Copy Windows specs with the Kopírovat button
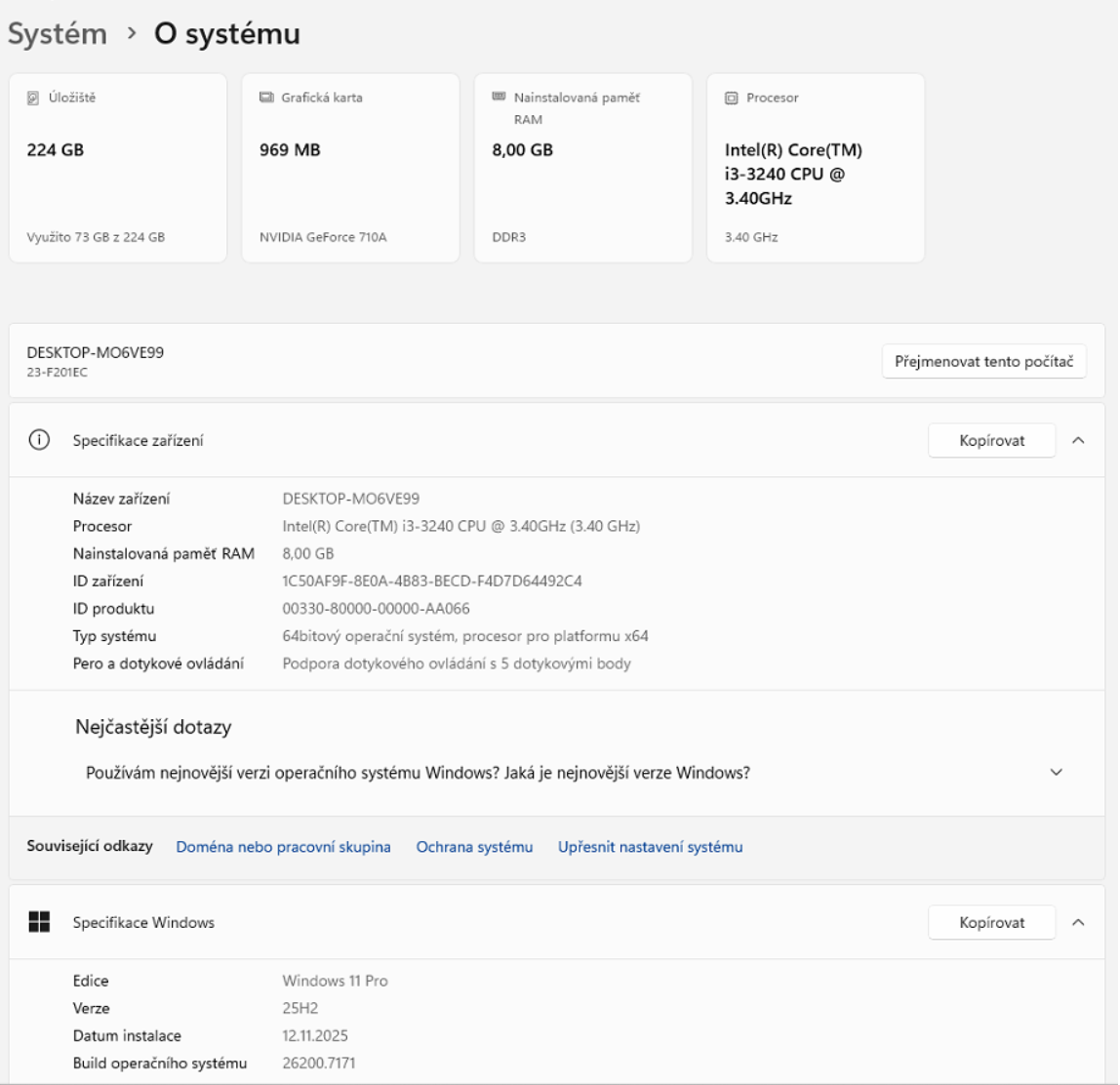 [991, 922]
